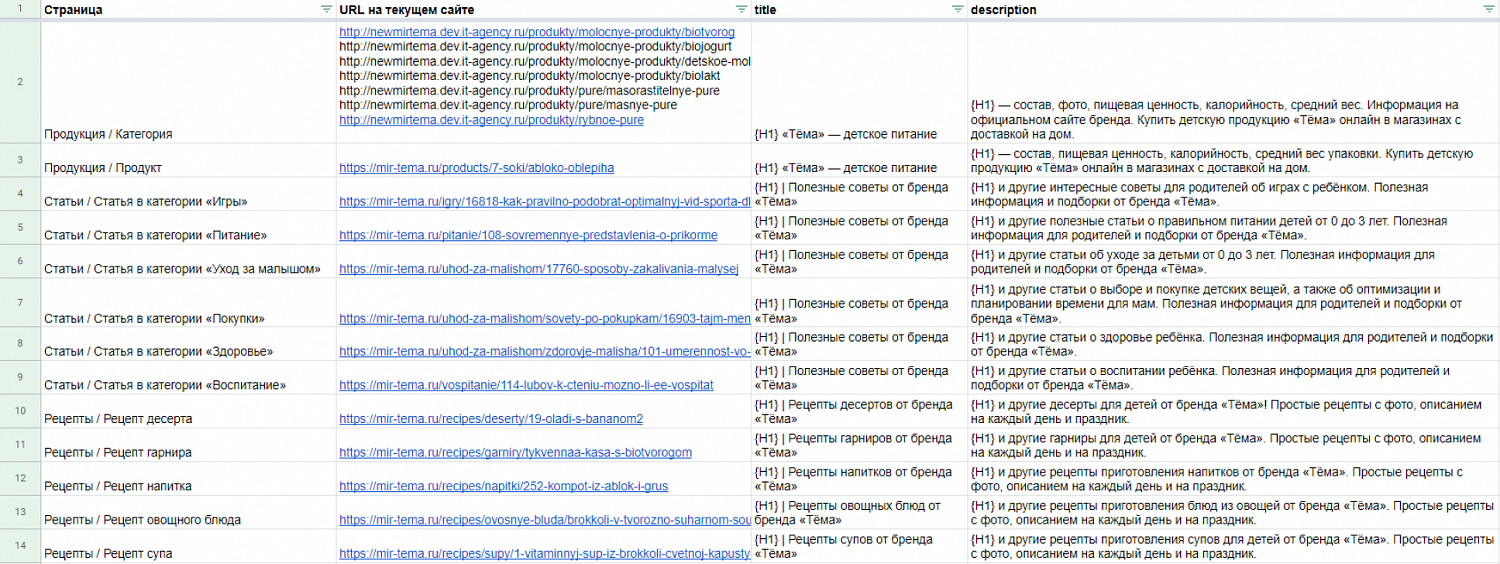Open the rybnoe-pure URL link

(x=491, y=120)
